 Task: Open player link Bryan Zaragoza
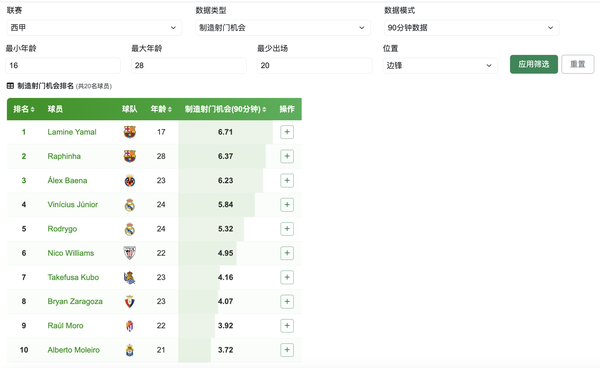pyautogui.click(x=75, y=301)
